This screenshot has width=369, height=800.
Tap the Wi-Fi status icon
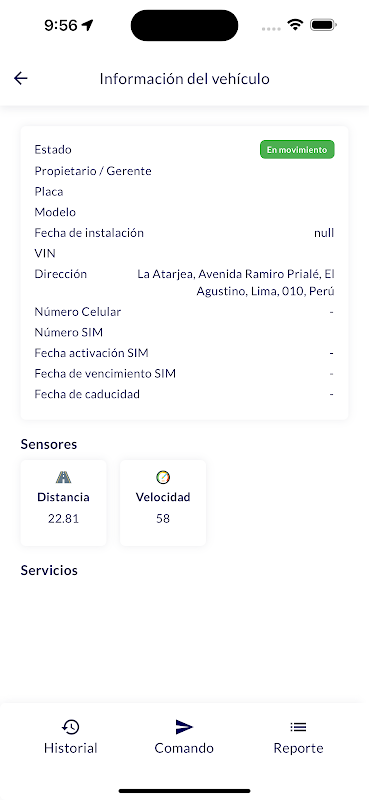pos(295,24)
